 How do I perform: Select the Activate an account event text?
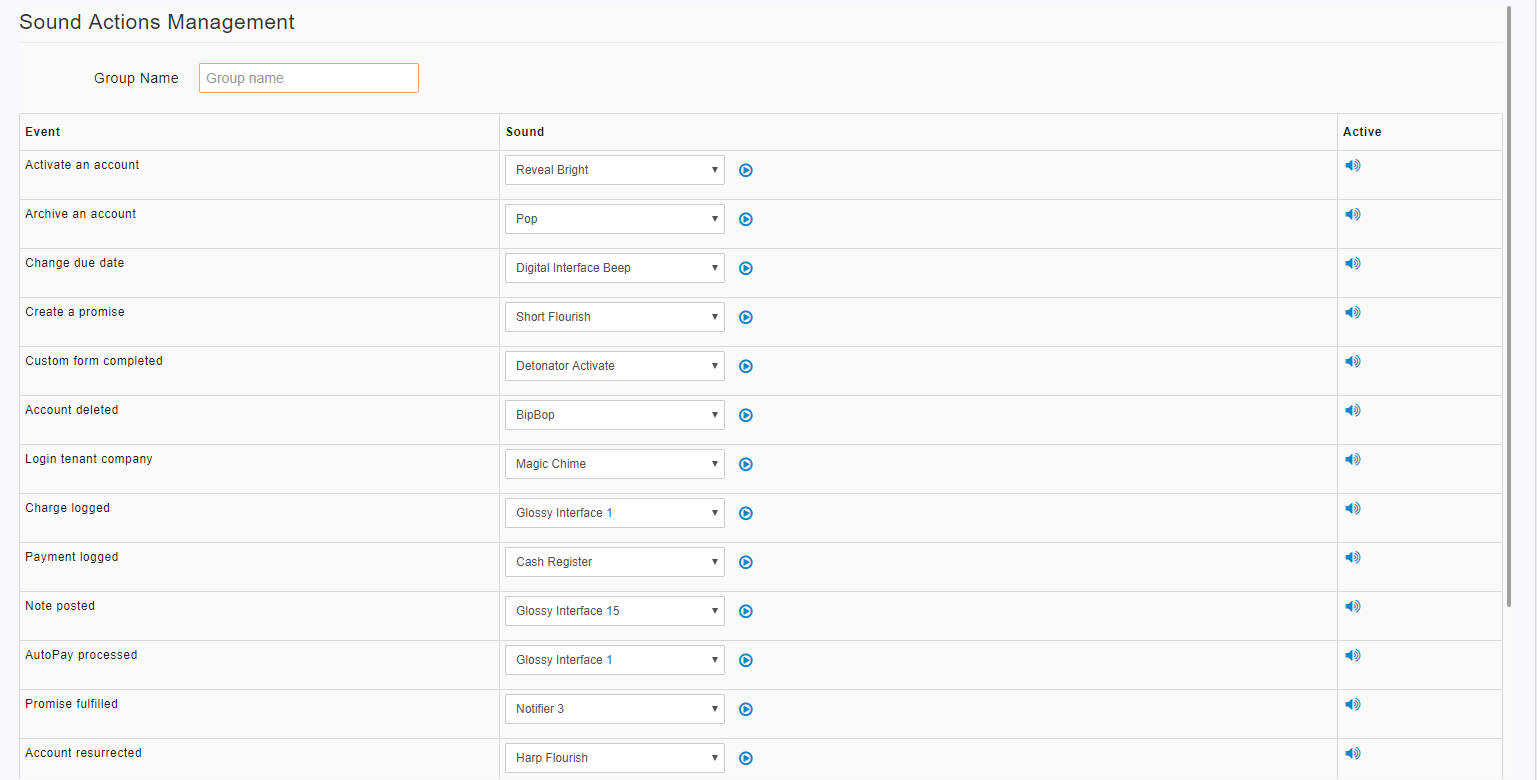[82, 165]
